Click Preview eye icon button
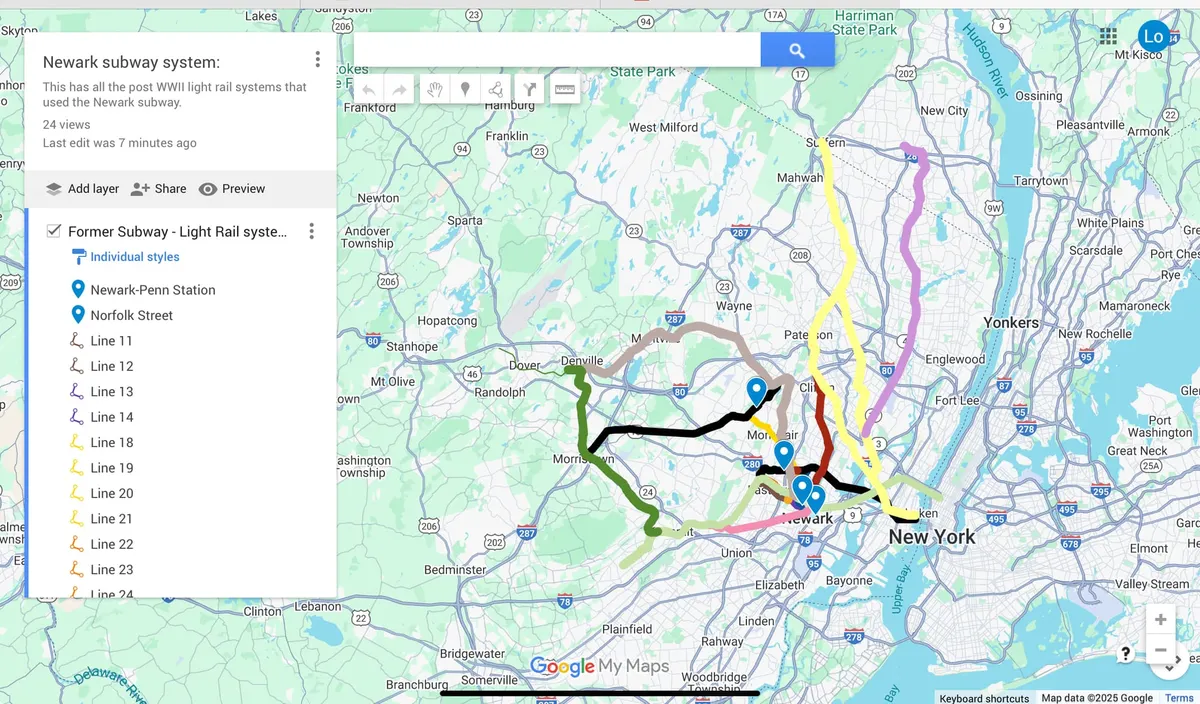The width and height of the screenshot is (1200, 704). pos(232,188)
